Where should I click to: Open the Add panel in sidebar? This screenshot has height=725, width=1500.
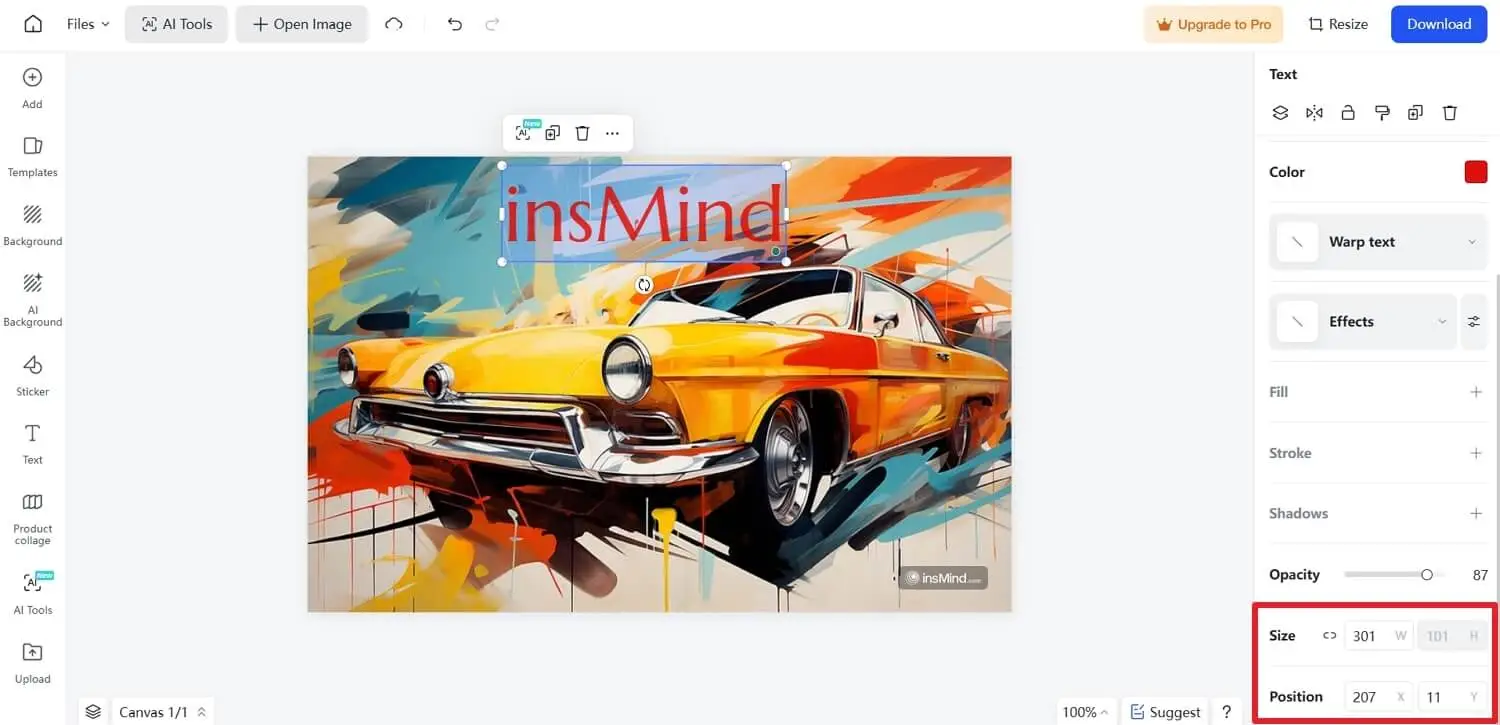(x=33, y=88)
